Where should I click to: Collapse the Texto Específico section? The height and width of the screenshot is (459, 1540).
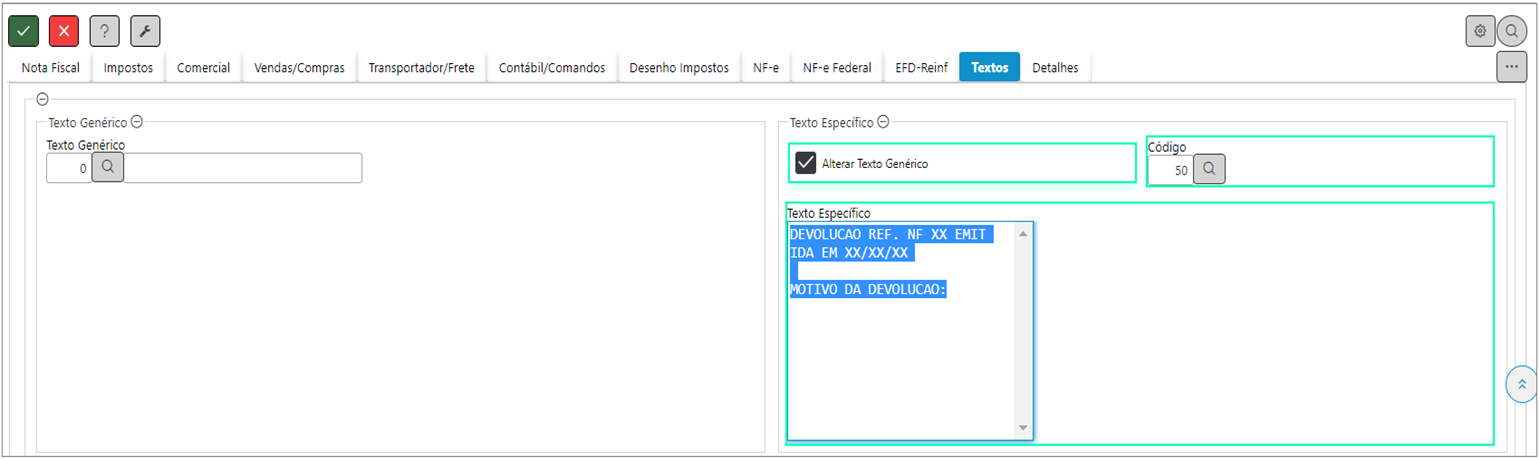tap(883, 122)
